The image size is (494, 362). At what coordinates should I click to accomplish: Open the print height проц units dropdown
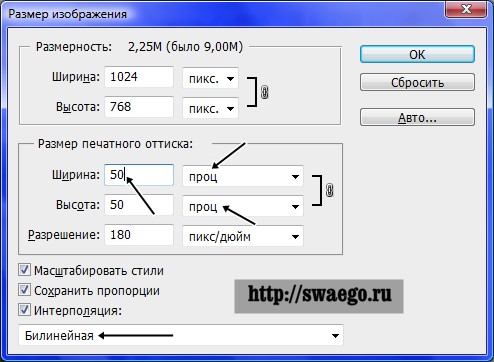(x=243, y=206)
